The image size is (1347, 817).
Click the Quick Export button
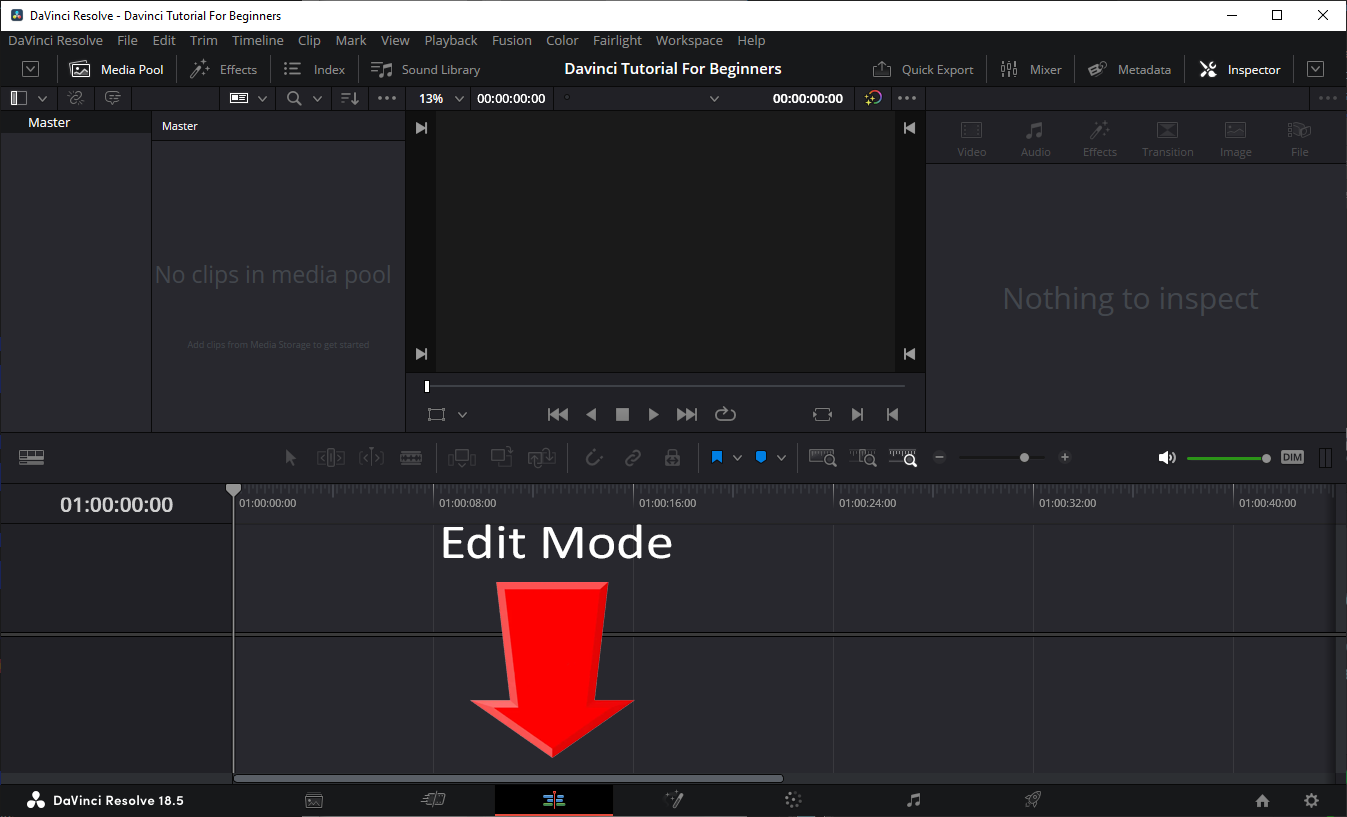[923, 69]
